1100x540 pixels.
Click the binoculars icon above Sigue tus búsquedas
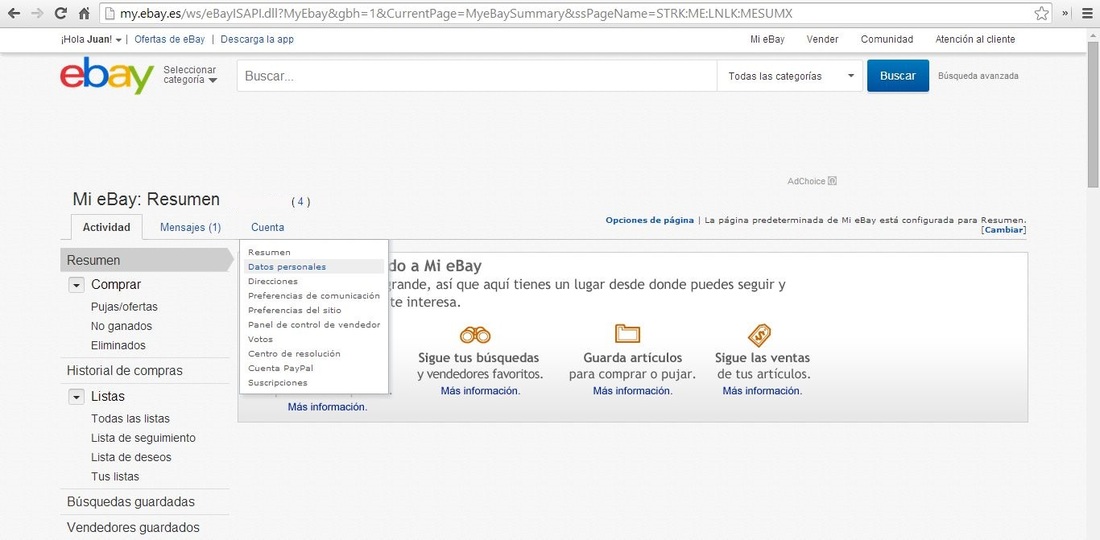[x=475, y=335]
